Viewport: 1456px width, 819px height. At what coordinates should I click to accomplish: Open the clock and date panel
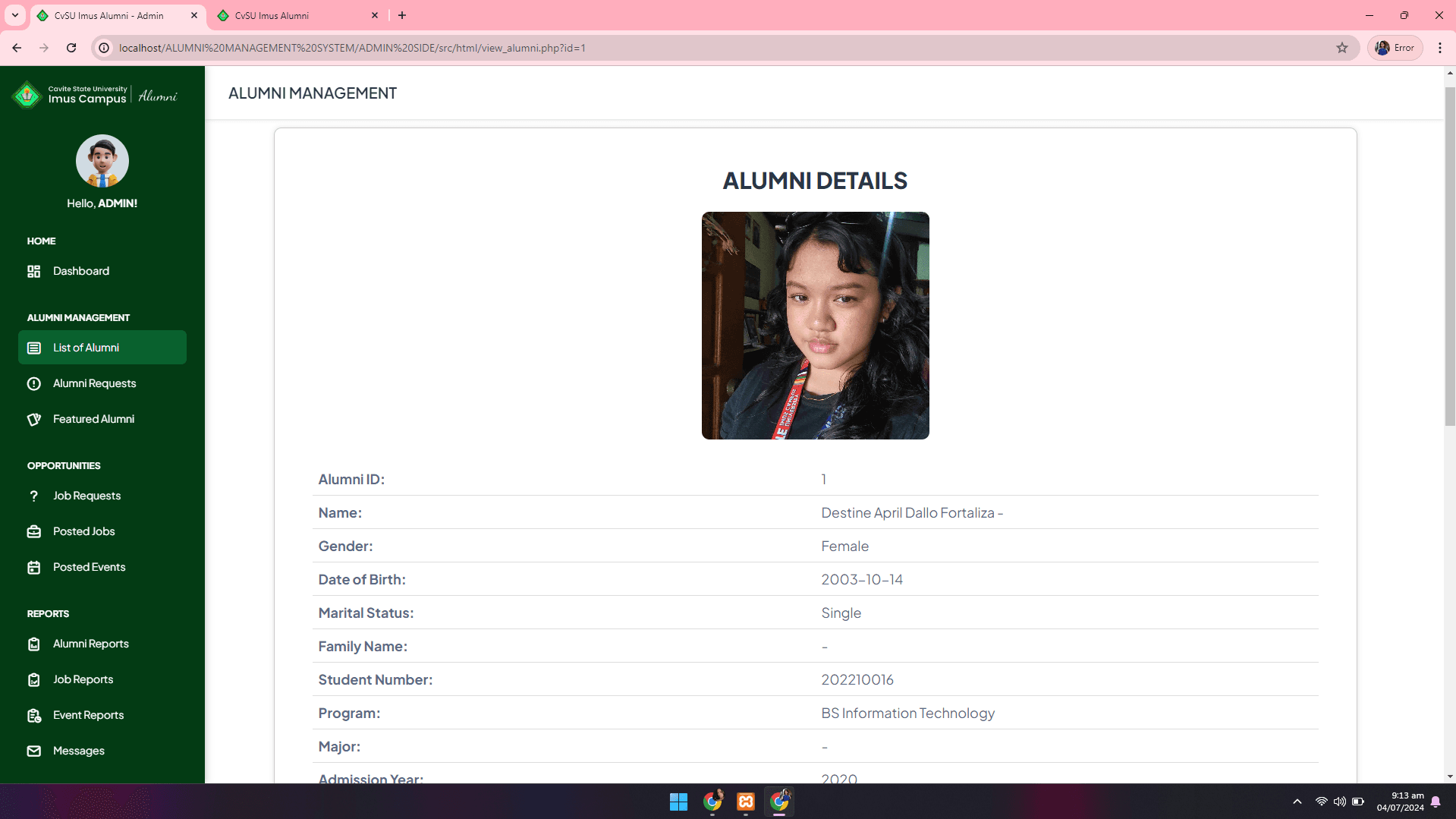(1401, 802)
